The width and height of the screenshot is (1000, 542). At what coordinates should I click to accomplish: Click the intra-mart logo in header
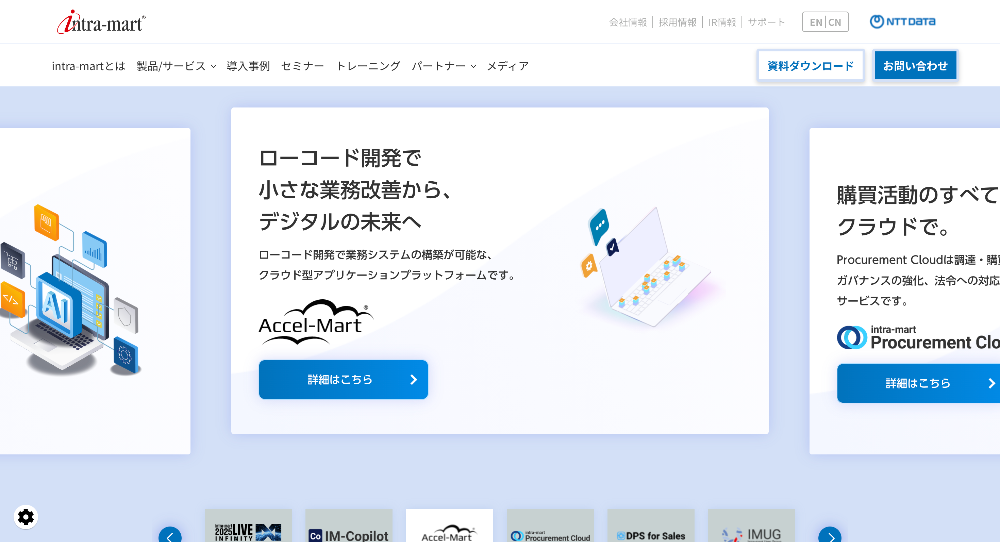[x=101, y=22]
